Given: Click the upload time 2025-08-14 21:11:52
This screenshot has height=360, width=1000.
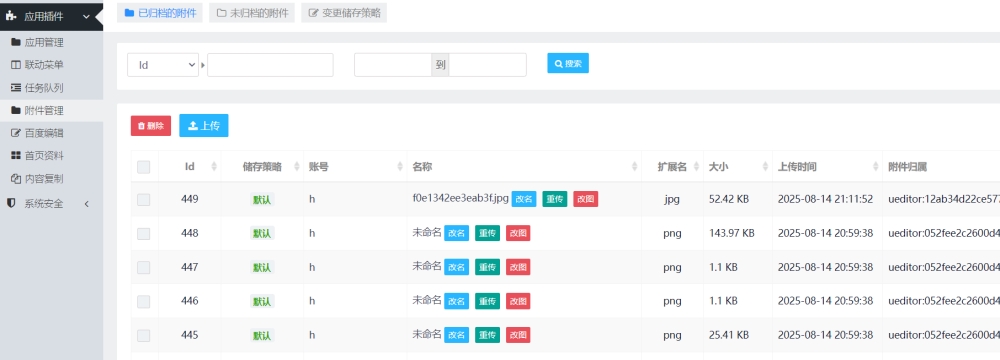Looking at the screenshot, I should 825,199.
